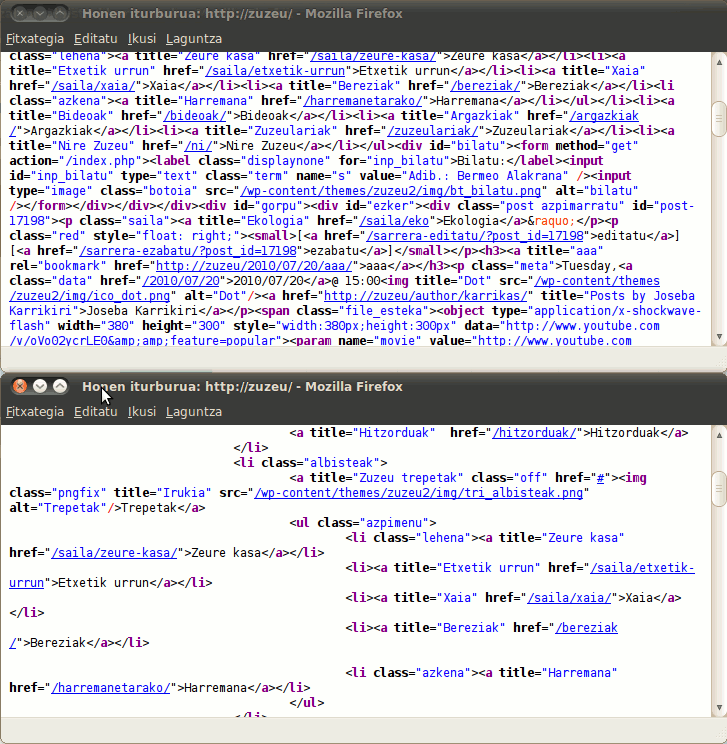Open Editatu menu in the lower window
The width and height of the screenshot is (727, 744).
pos(95,411)
